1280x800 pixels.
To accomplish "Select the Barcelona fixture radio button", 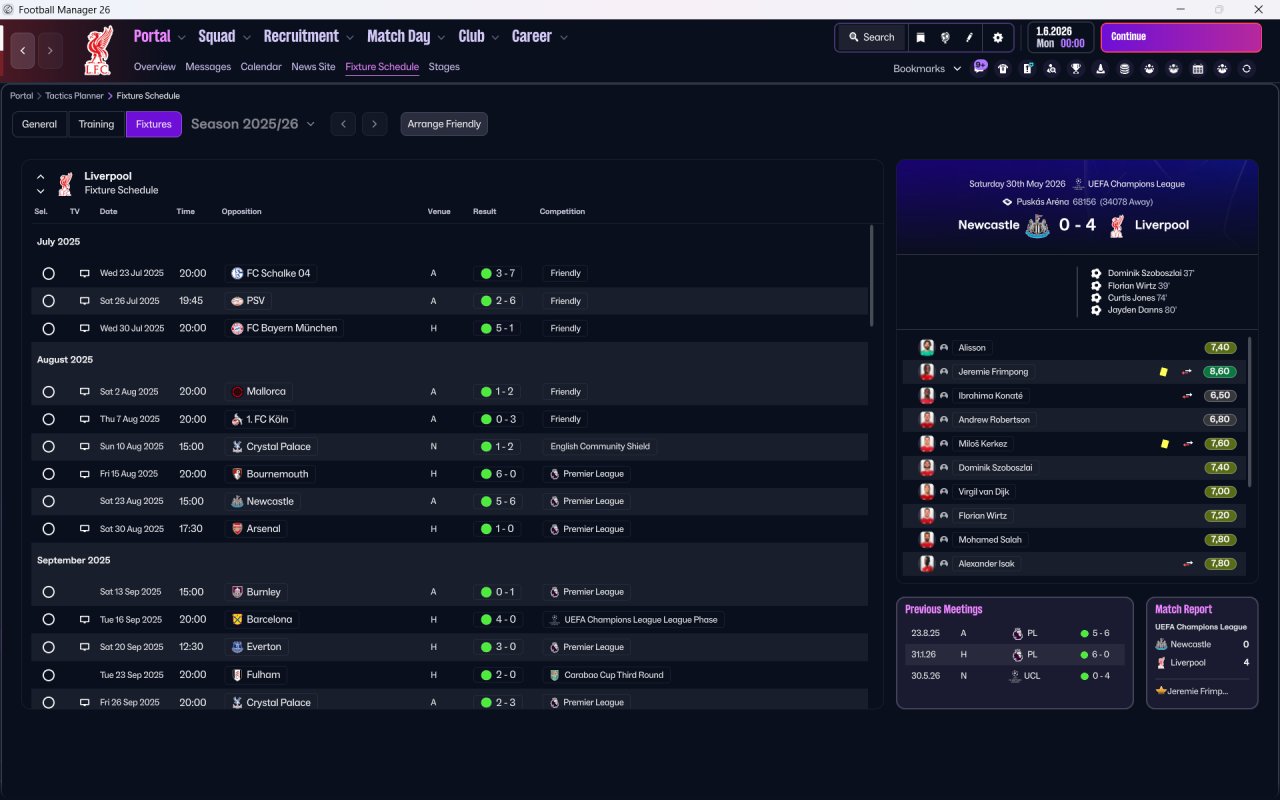I will [x=48, y=620].
